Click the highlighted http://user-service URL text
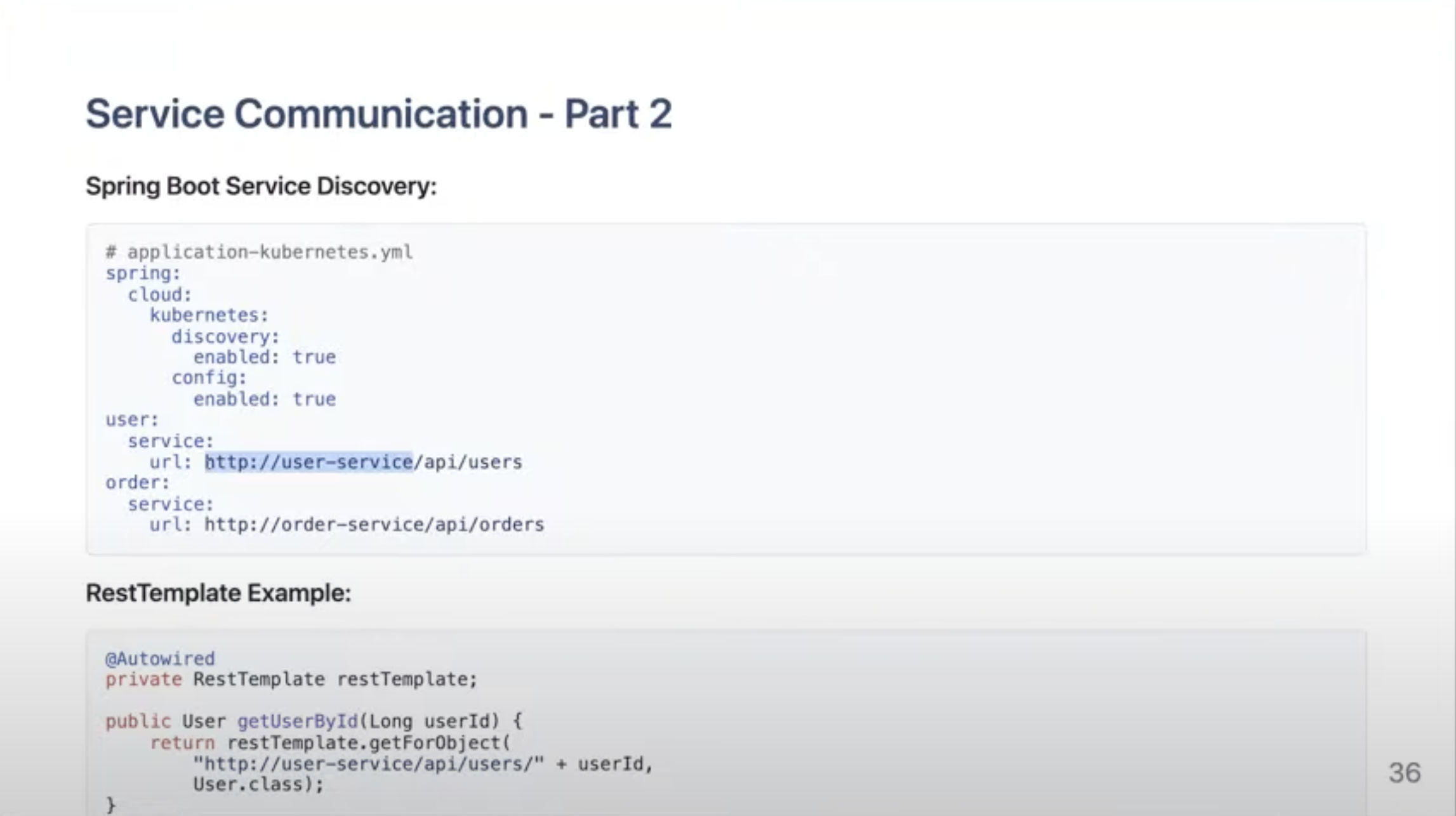This screenshot has height=816, width=1456. (x=309, y=462)
